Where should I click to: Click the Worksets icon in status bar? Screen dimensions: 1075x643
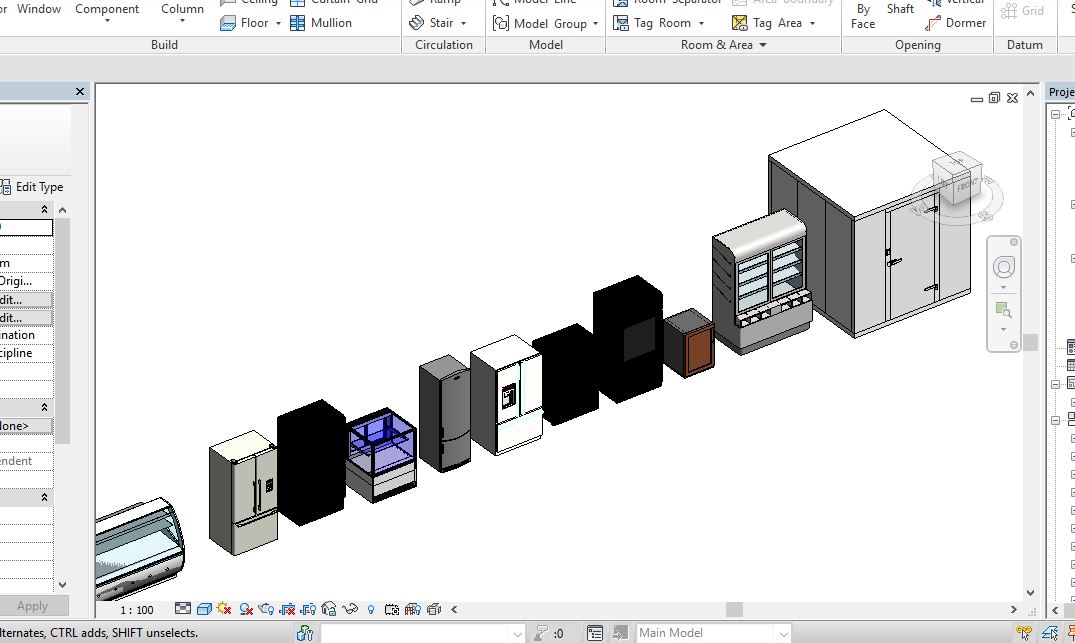click(x=305, y=633)
